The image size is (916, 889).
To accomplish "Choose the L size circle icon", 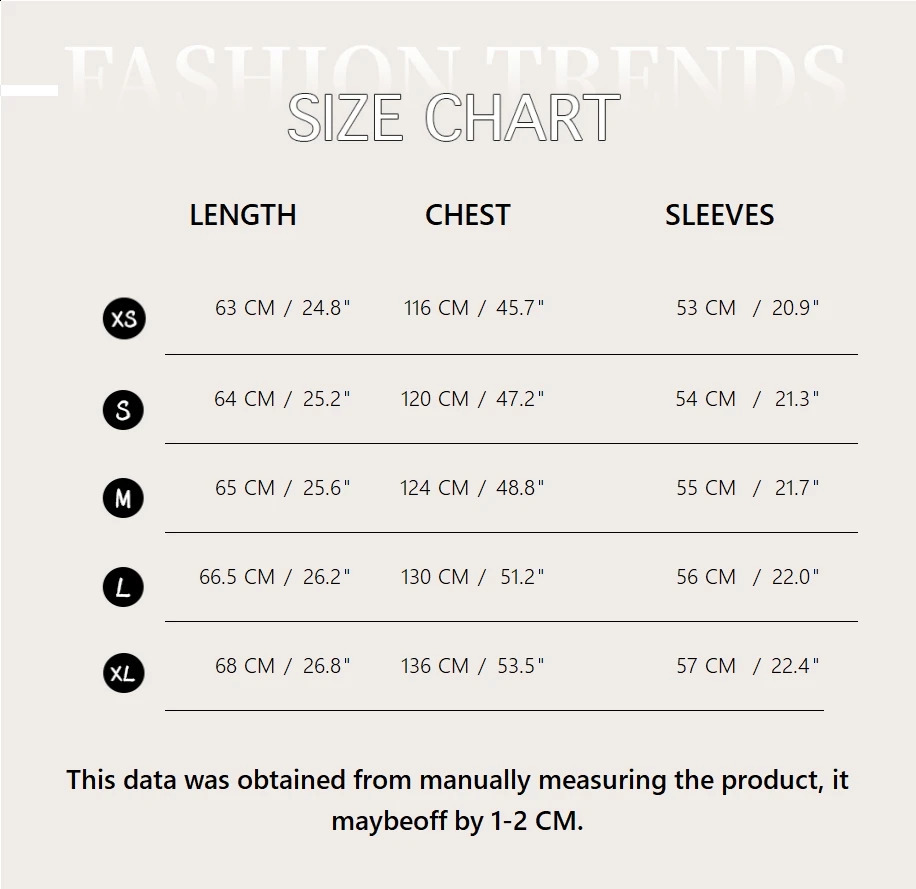I will (x=123, y=587).
